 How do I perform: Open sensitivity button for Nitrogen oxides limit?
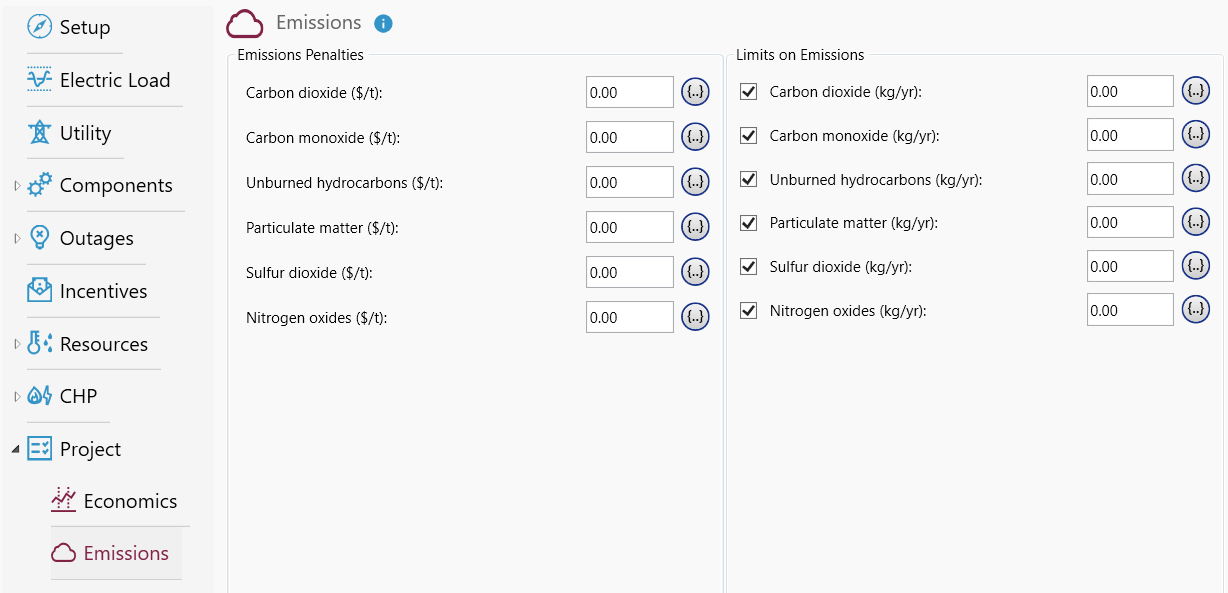[x=1196, y=310]
